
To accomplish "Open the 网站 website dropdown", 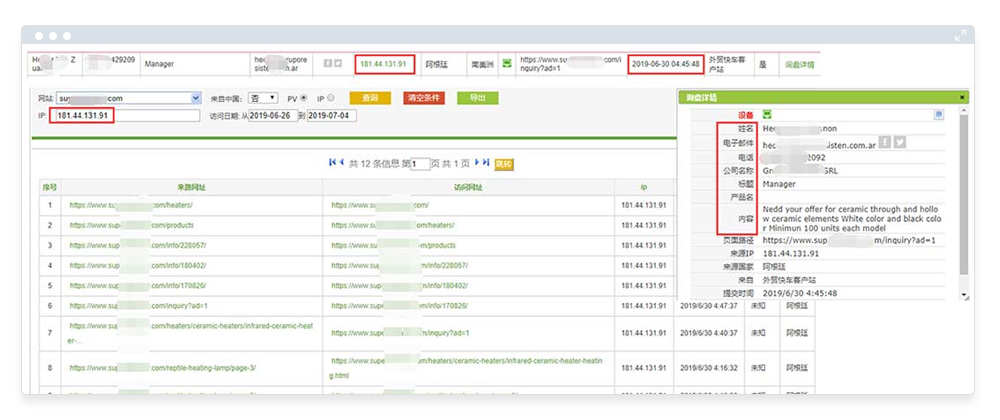I will (x=195, y=99).
